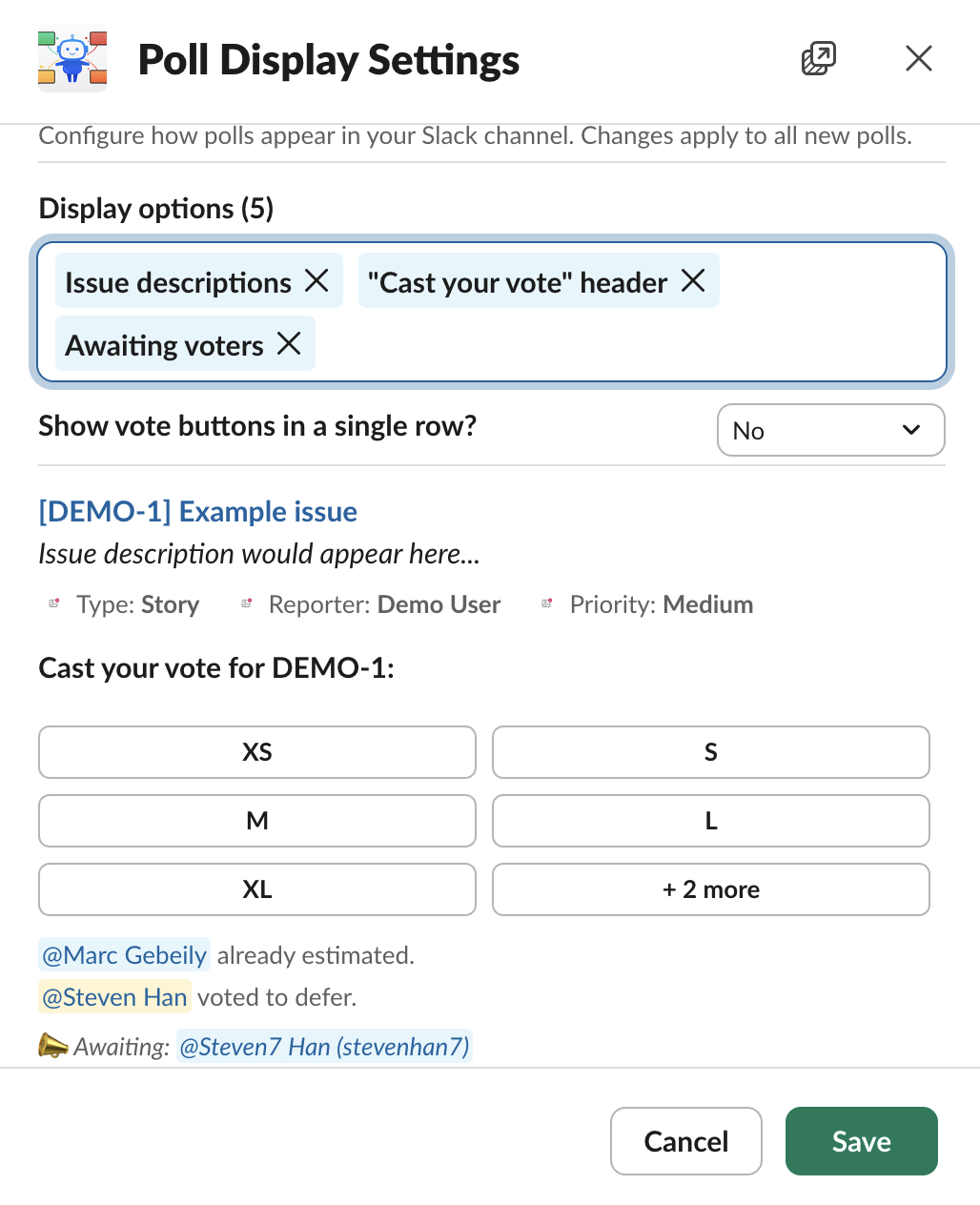The height and width of the screenshot is (1205, 980).
Task: Remove the Awaiting voters tag
Action: coord(289,343)
